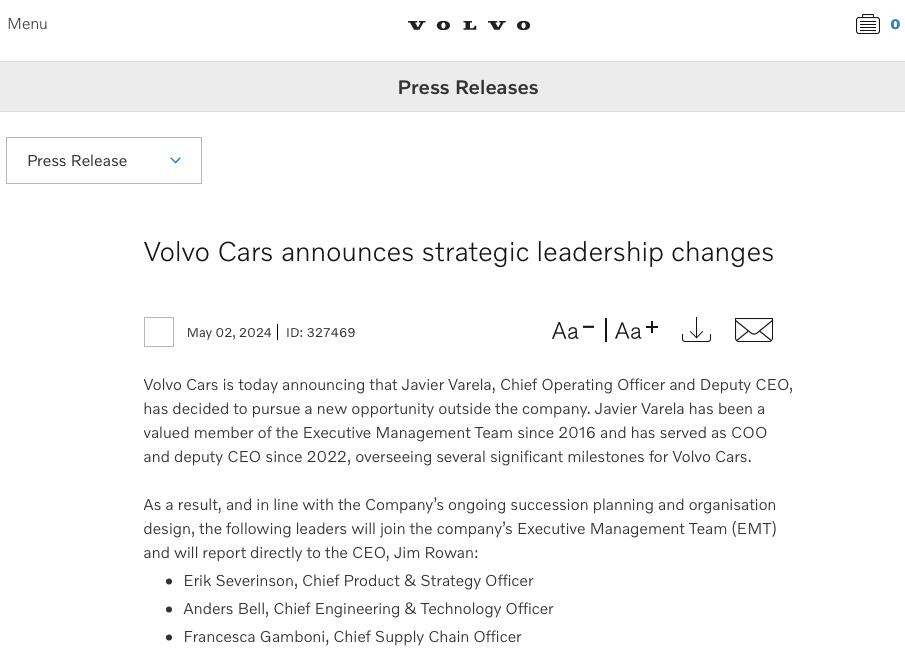This screenshot has width=905, height=658.
Task: Click the release date May 02, 2024
Action: (229, 332)
